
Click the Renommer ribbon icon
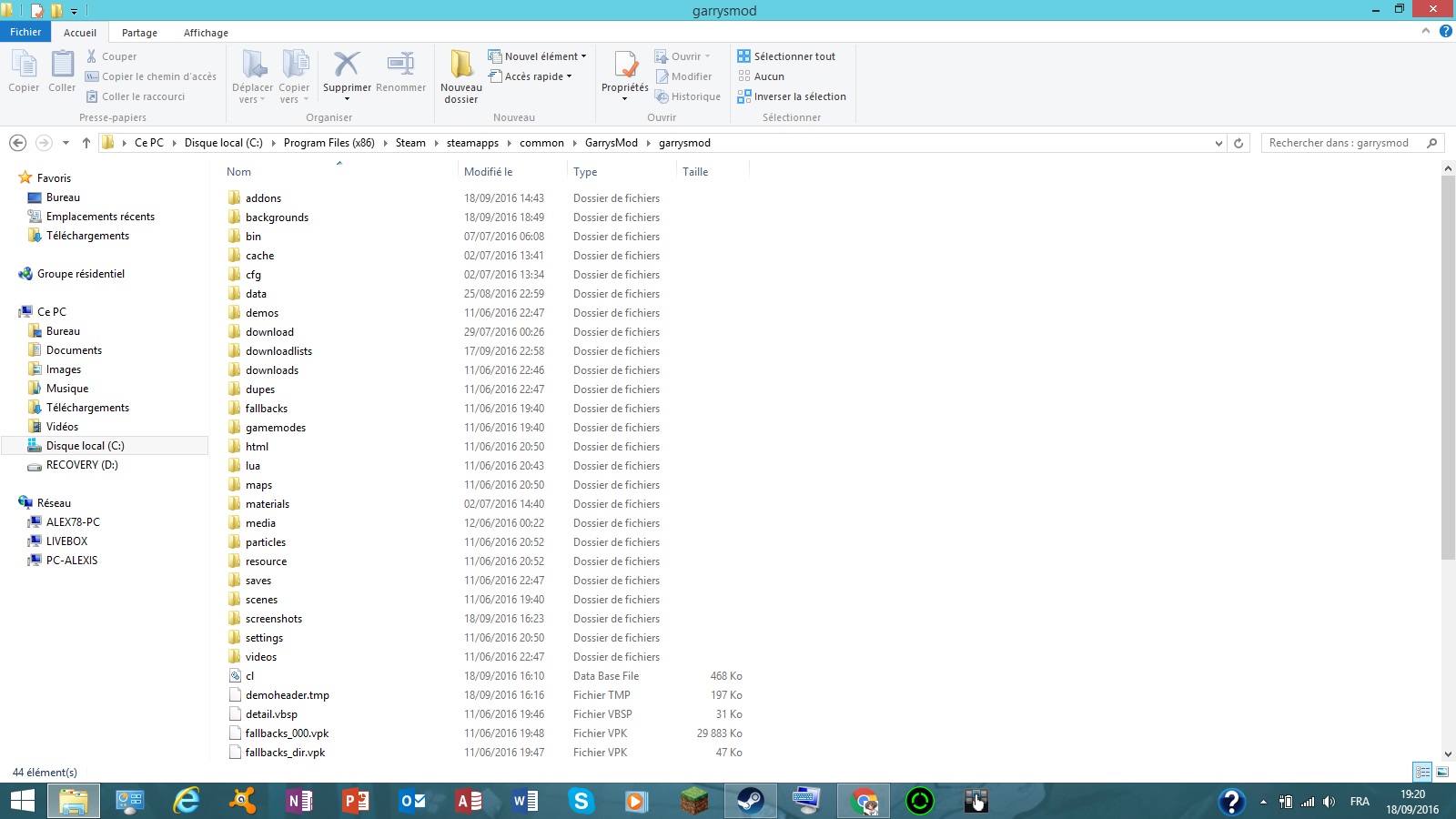pyautogui.click(x=400, y=64)
